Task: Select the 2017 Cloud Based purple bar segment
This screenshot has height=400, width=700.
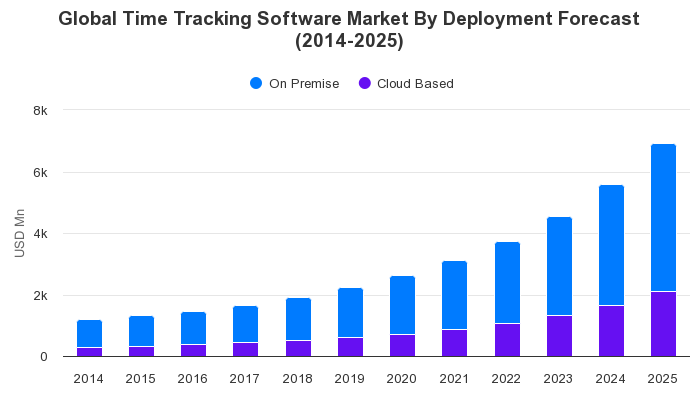Action: [246, 350]
